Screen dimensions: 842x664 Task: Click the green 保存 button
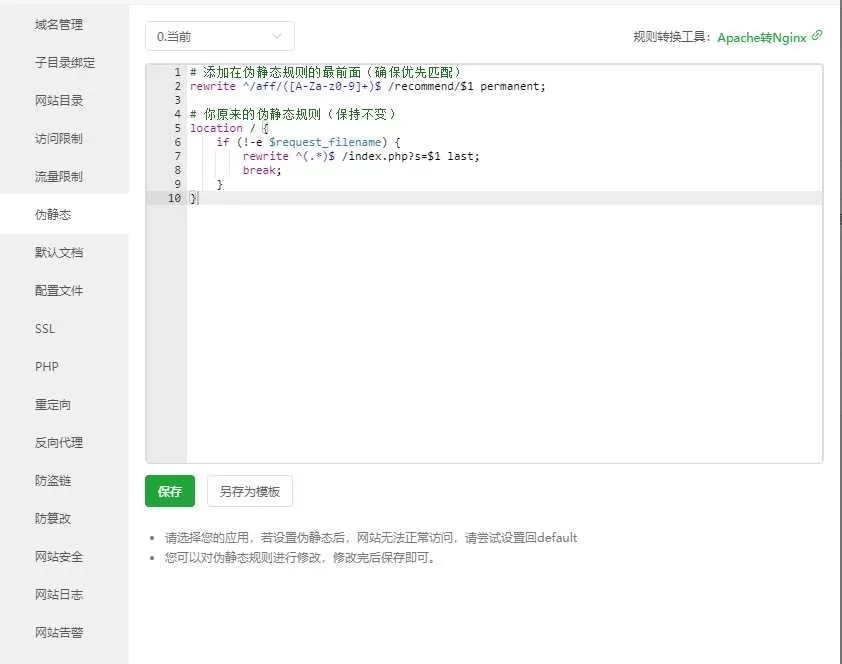(170, 491)
